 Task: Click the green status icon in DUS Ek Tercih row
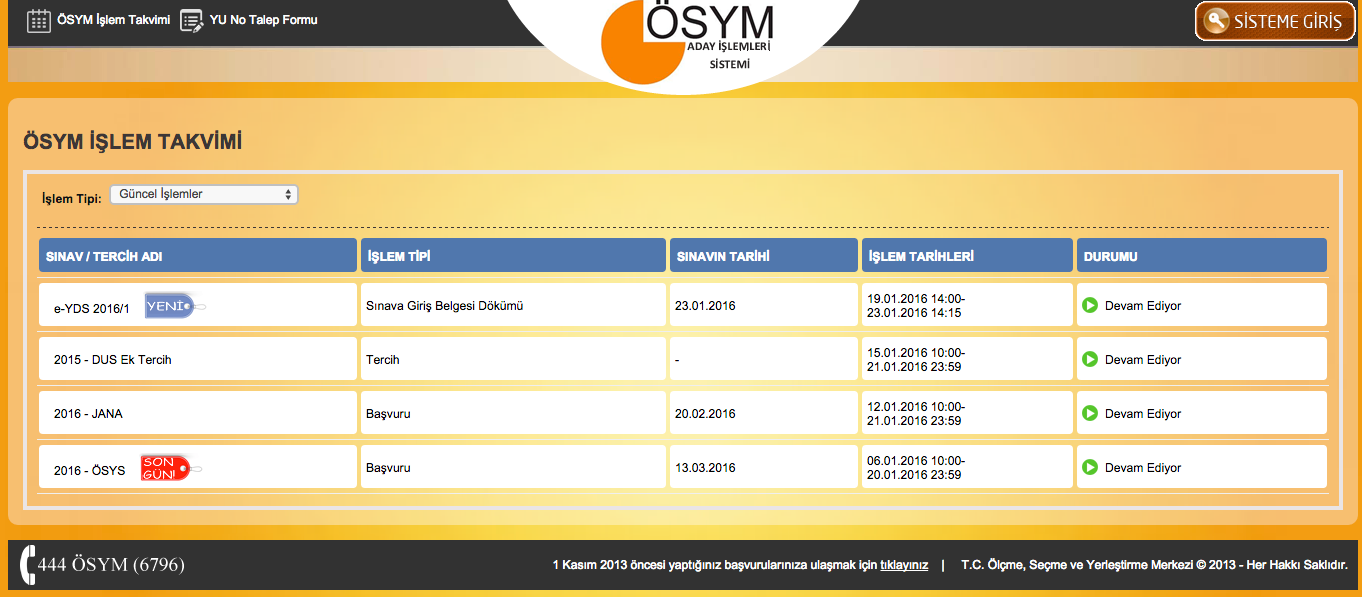pos(1090,359)
